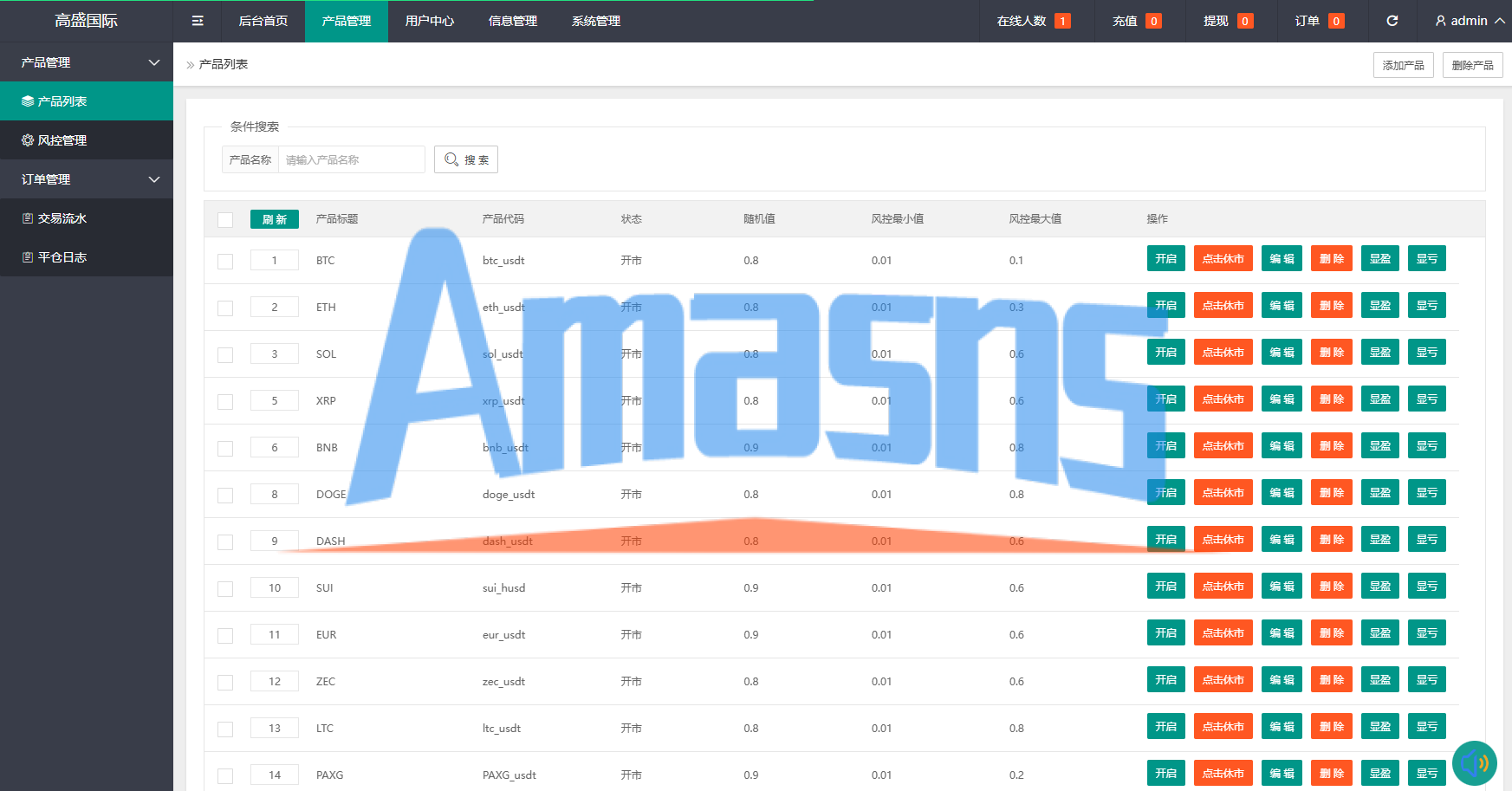Switch to the 用户中心 top menu tab

[x=430, y=21]
